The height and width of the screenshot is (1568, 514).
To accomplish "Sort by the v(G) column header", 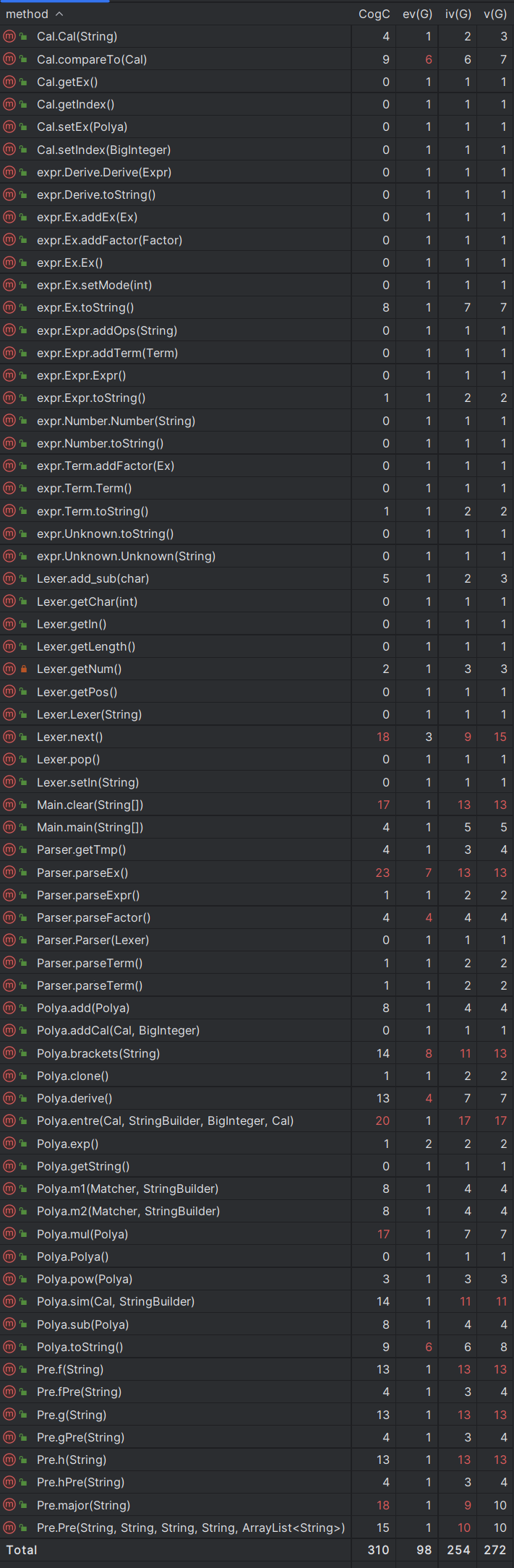I will tap(495, 14).
